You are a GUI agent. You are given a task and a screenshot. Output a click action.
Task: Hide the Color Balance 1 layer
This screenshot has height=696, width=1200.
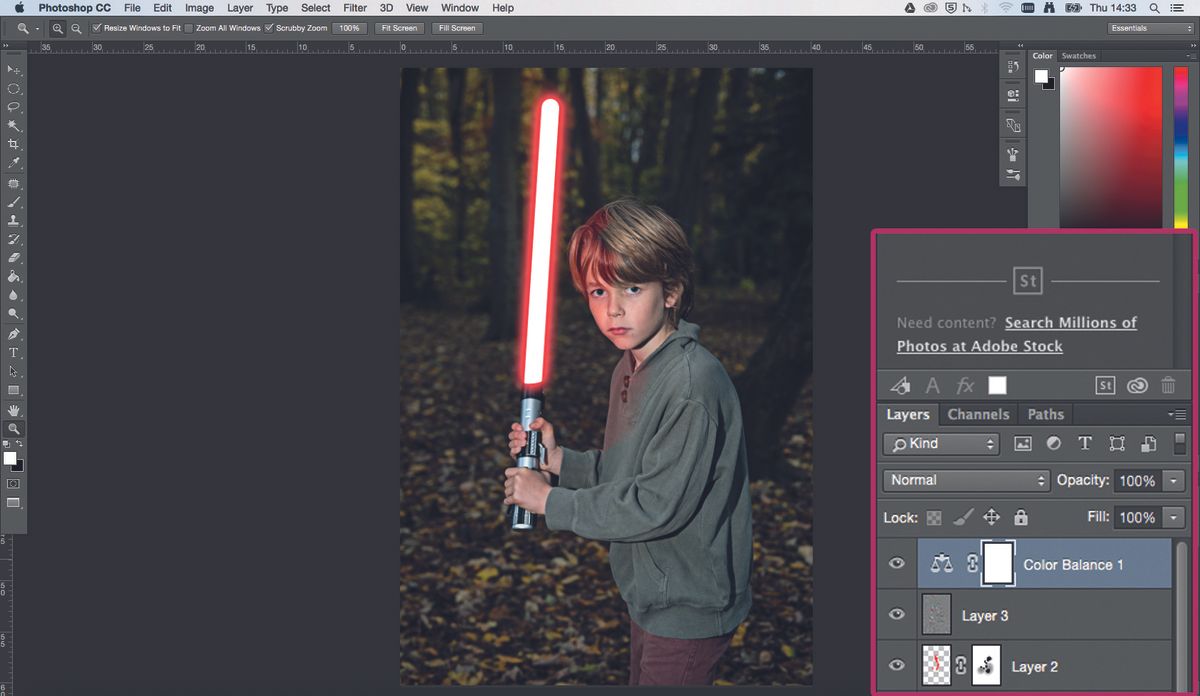(x=897, y=564)
